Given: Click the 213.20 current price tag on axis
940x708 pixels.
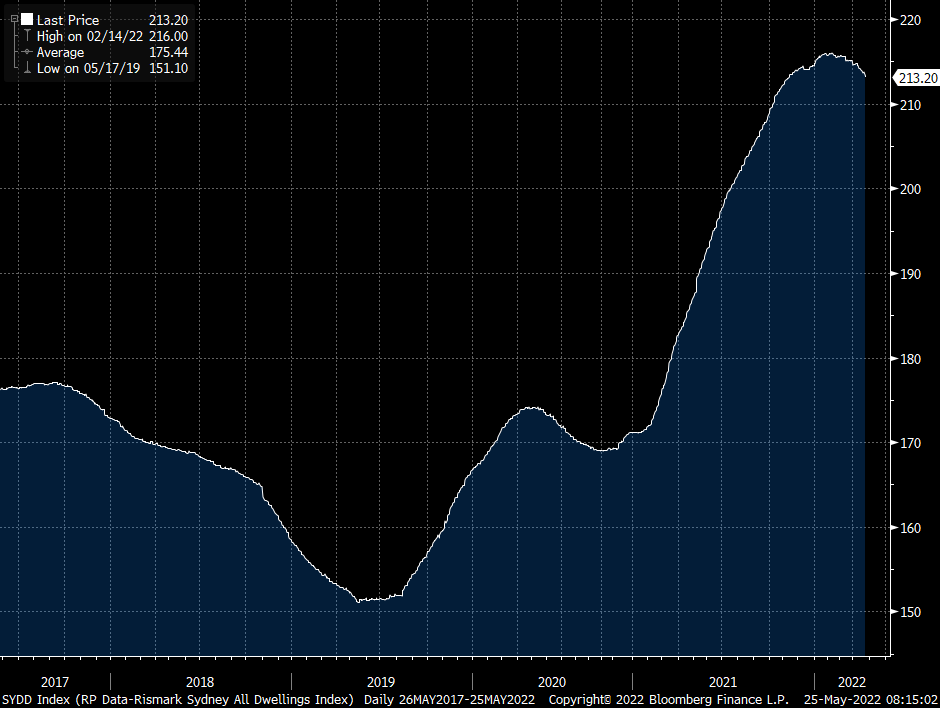Looking at the screenshot, I should [917, 78].
